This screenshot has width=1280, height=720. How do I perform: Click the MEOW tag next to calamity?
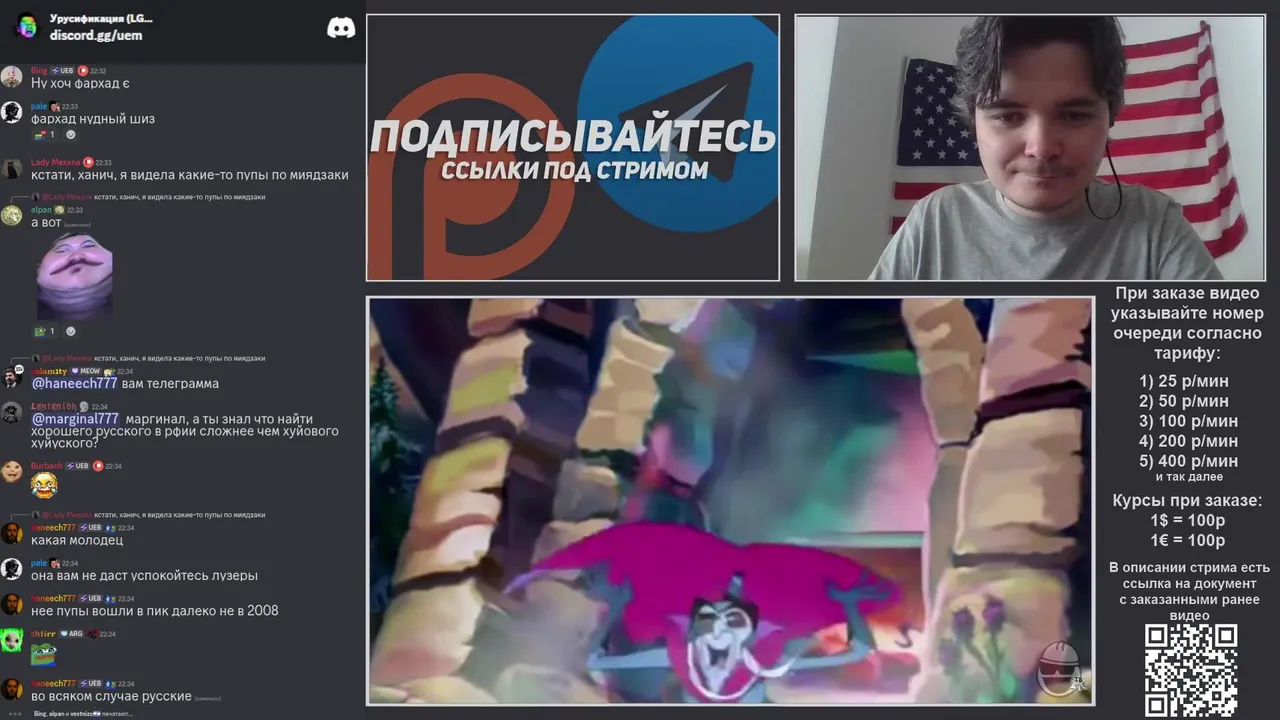[x=85, y=371]
